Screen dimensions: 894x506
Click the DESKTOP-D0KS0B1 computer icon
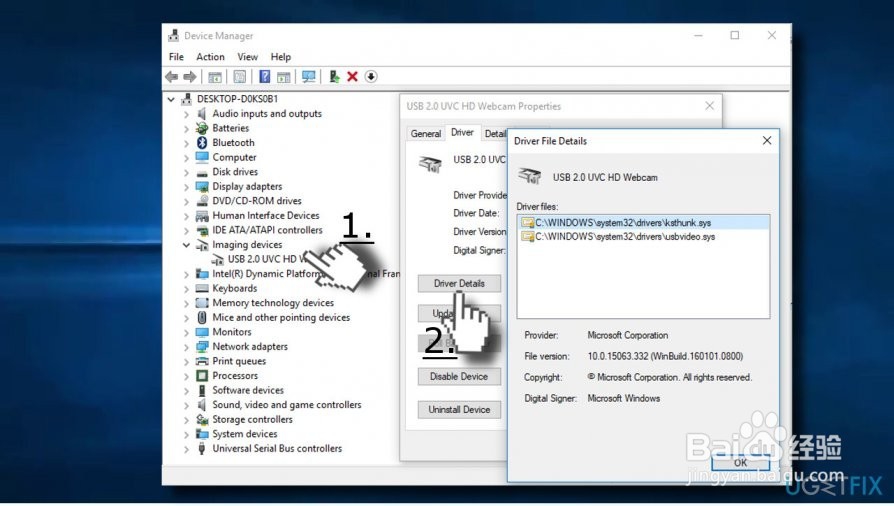pyautogui.click(x=186, y=99)
